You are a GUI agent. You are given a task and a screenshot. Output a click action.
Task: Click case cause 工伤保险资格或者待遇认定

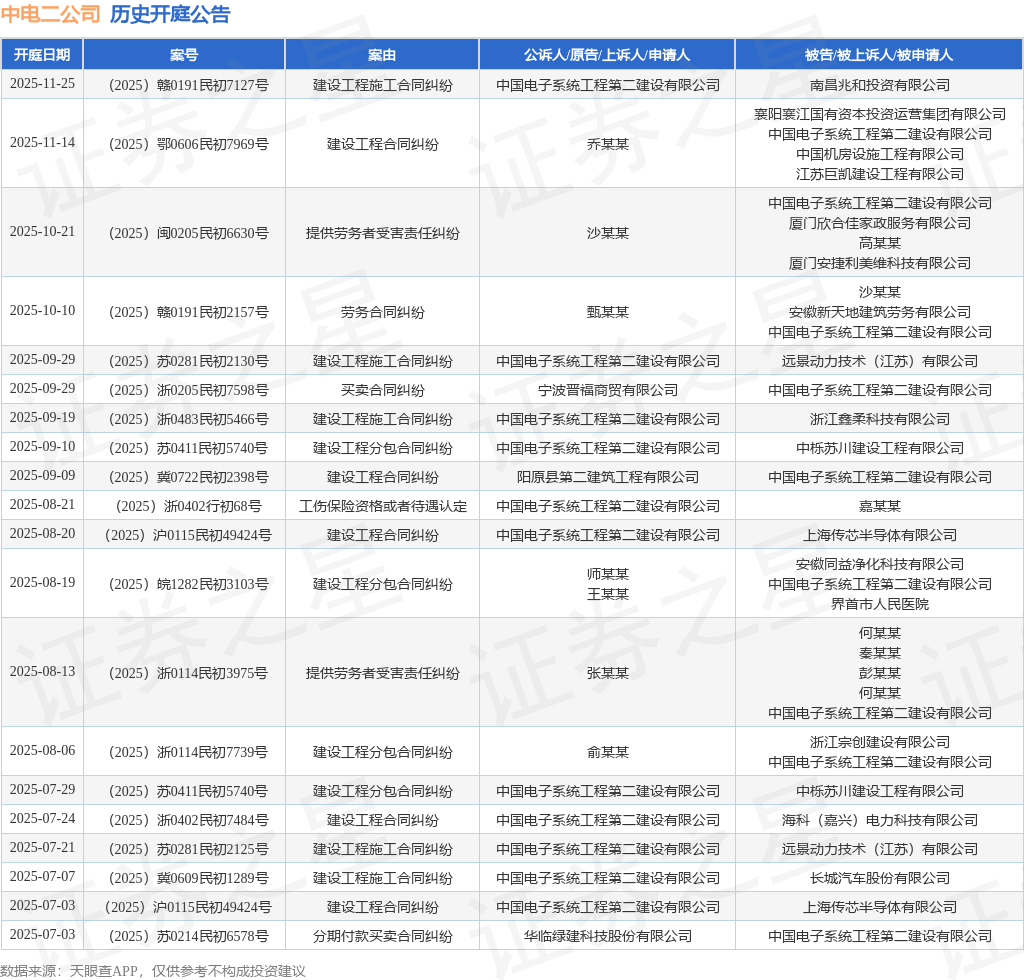tap(382, 506)
